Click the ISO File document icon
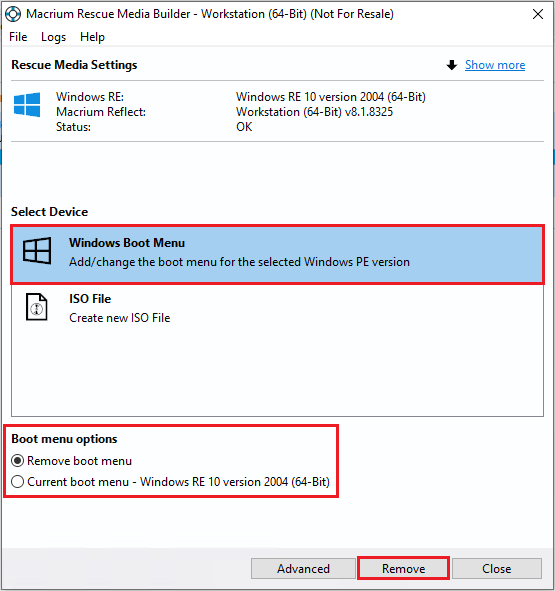 (x=37, y=307)
